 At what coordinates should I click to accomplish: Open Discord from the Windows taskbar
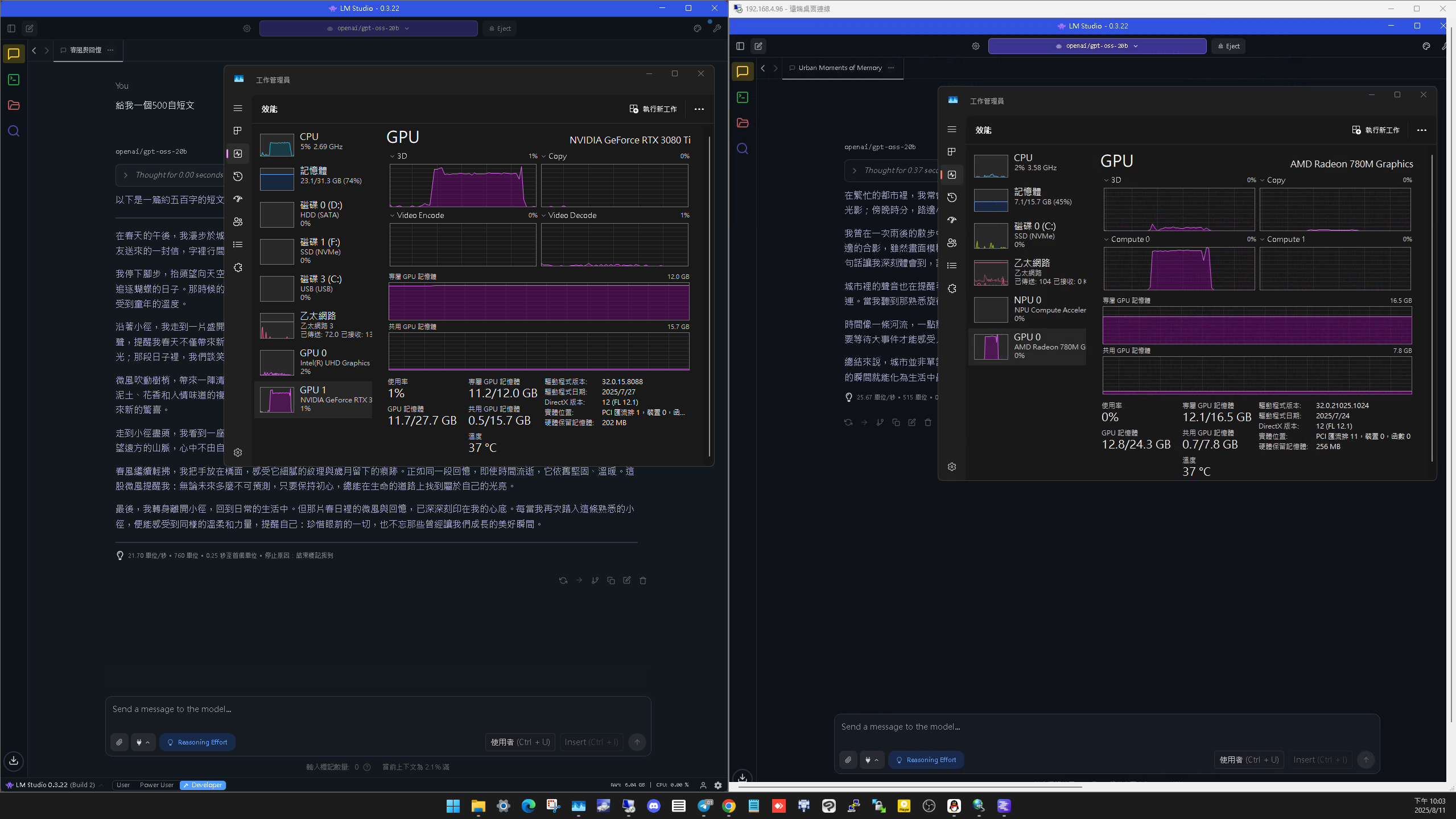[654, 806]
